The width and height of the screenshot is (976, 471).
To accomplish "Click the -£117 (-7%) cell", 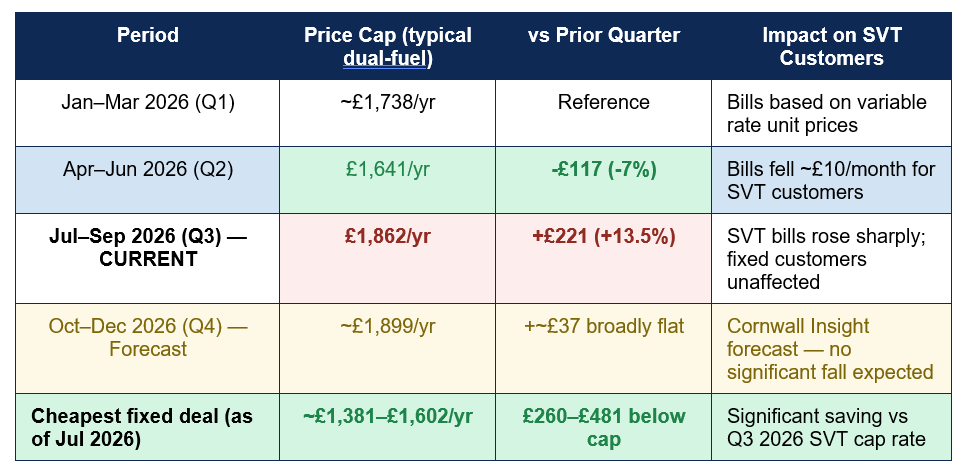I will 603,180.
